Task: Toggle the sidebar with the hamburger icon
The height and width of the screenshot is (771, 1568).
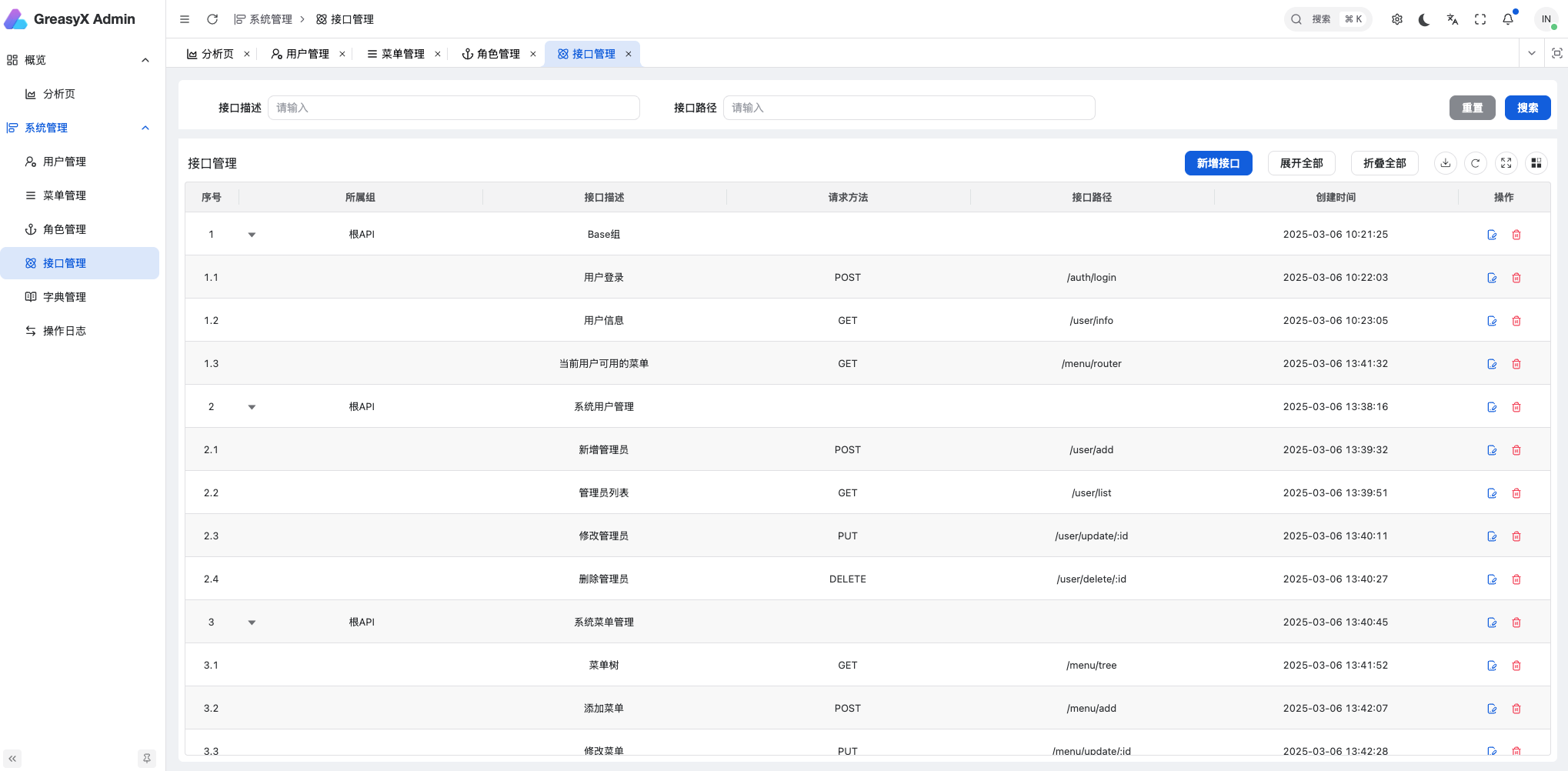Action: pos(185,19)
